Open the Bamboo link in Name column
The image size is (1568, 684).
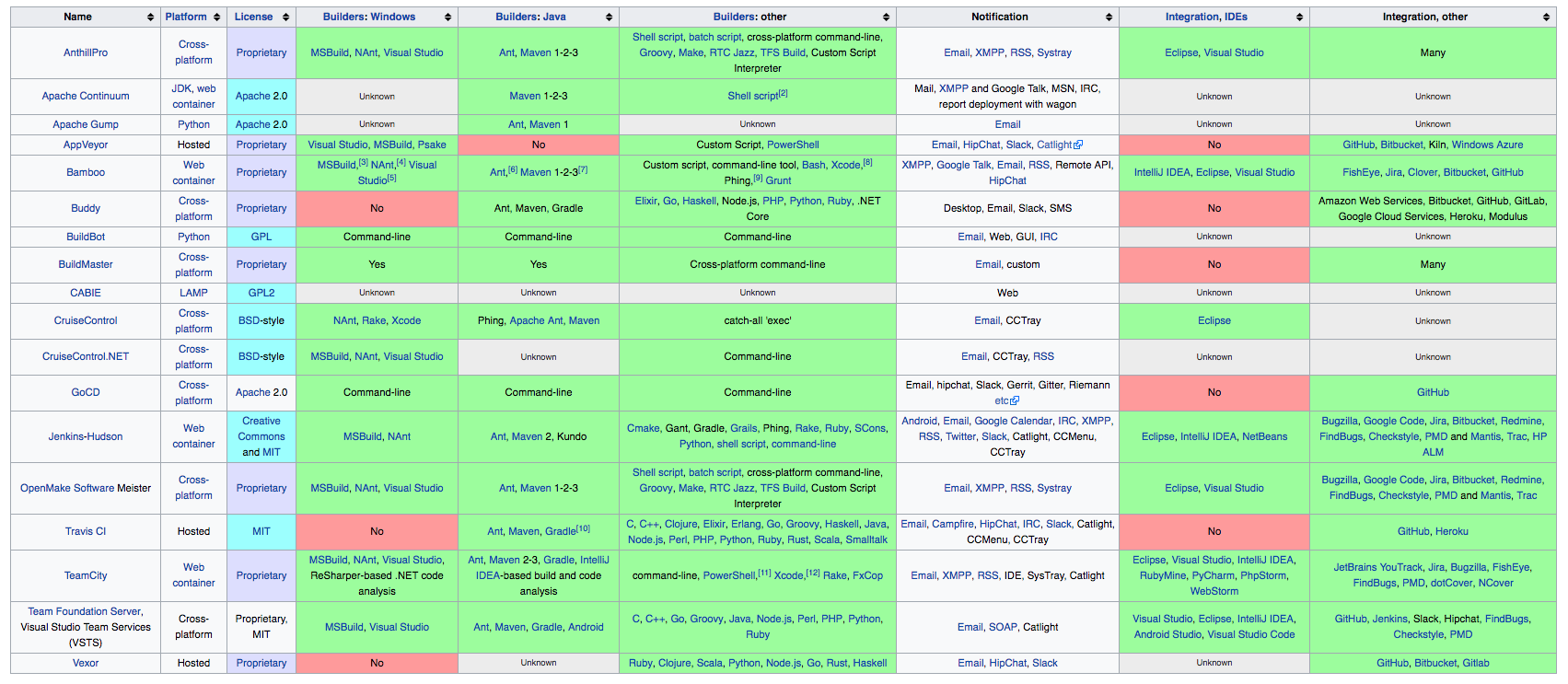pos(86,172)
